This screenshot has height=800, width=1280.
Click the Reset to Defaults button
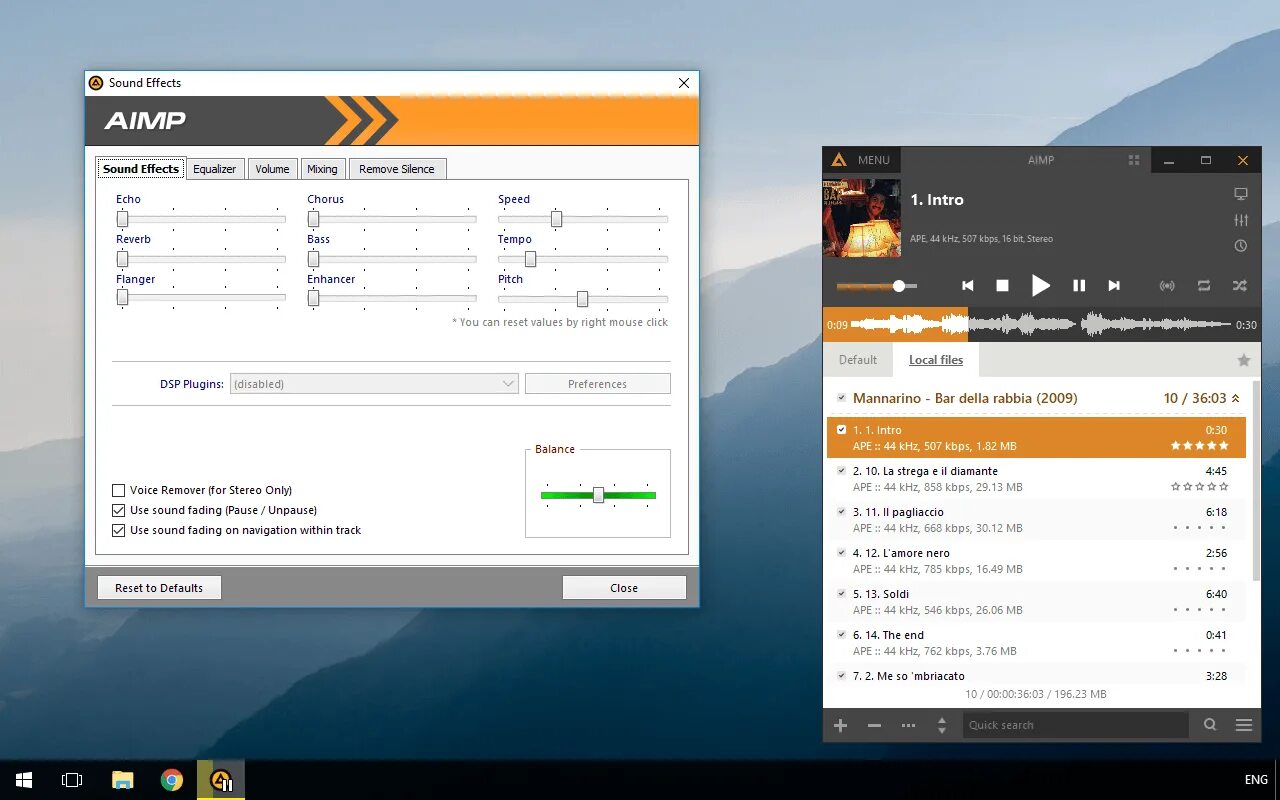(159, 588)
